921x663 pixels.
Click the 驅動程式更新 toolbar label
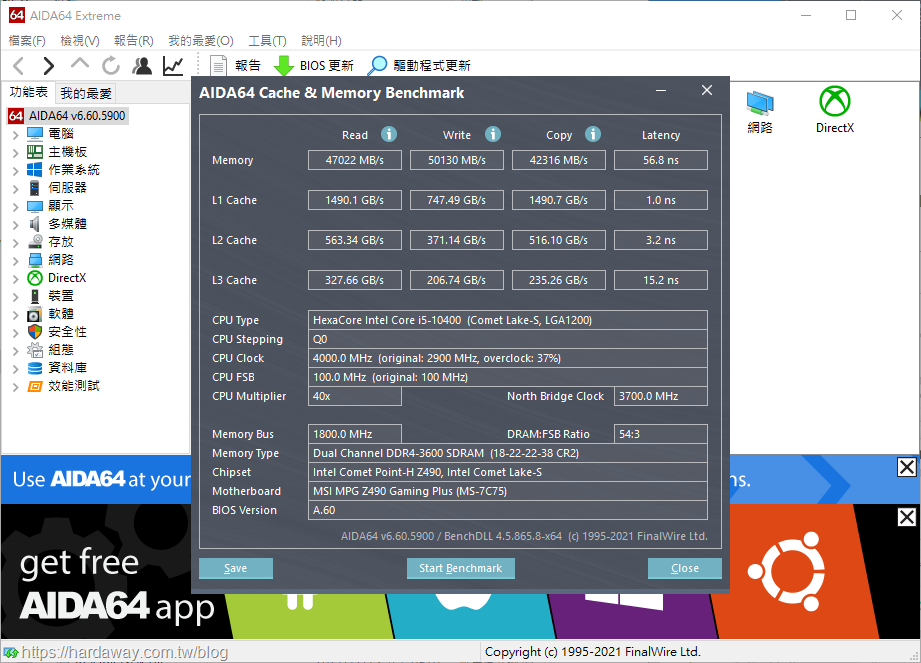pyautogui.click(x=432, y=66)
